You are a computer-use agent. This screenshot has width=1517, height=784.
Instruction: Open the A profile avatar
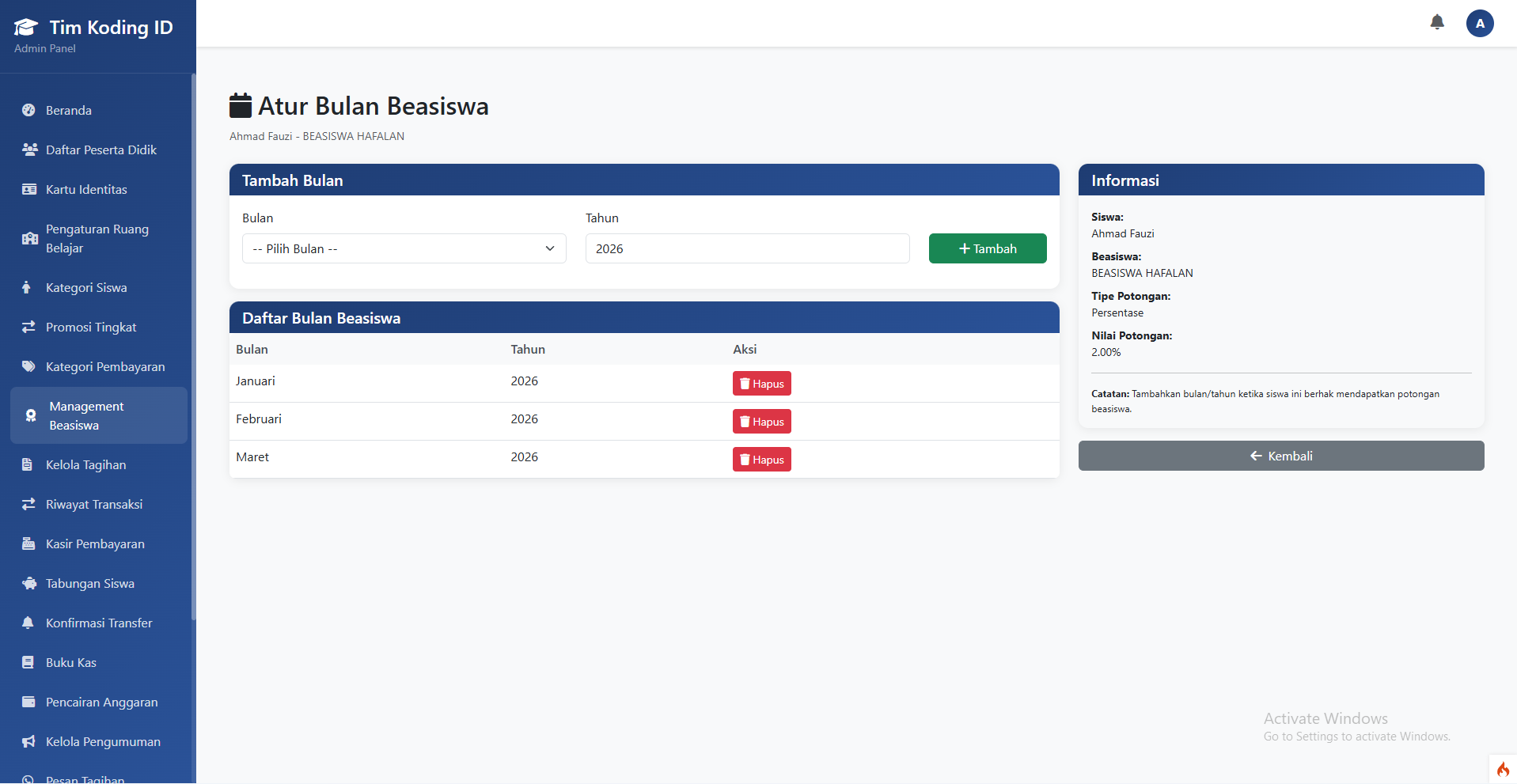1480,23
